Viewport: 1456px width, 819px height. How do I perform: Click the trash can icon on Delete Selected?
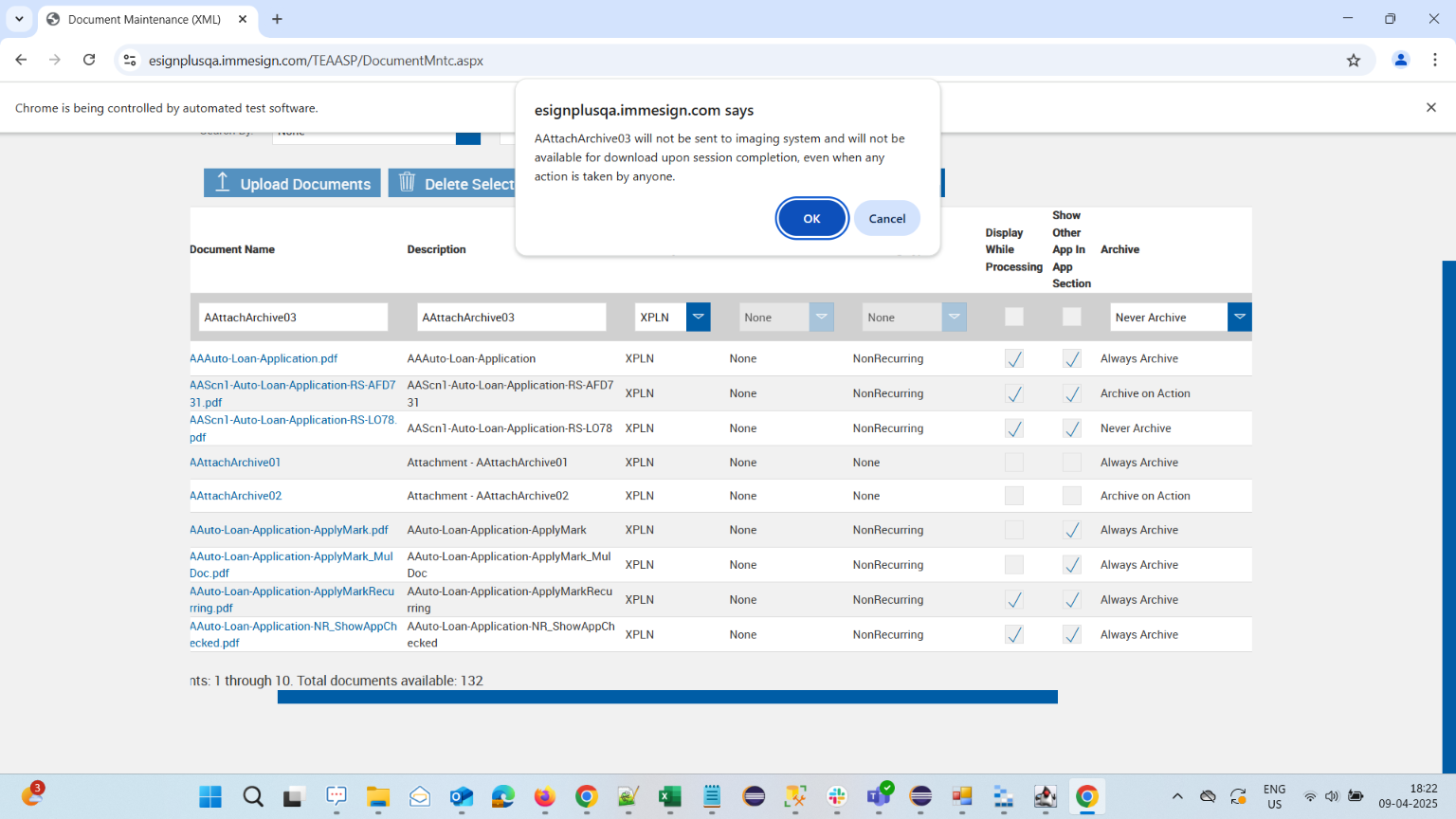pos(407,182)
